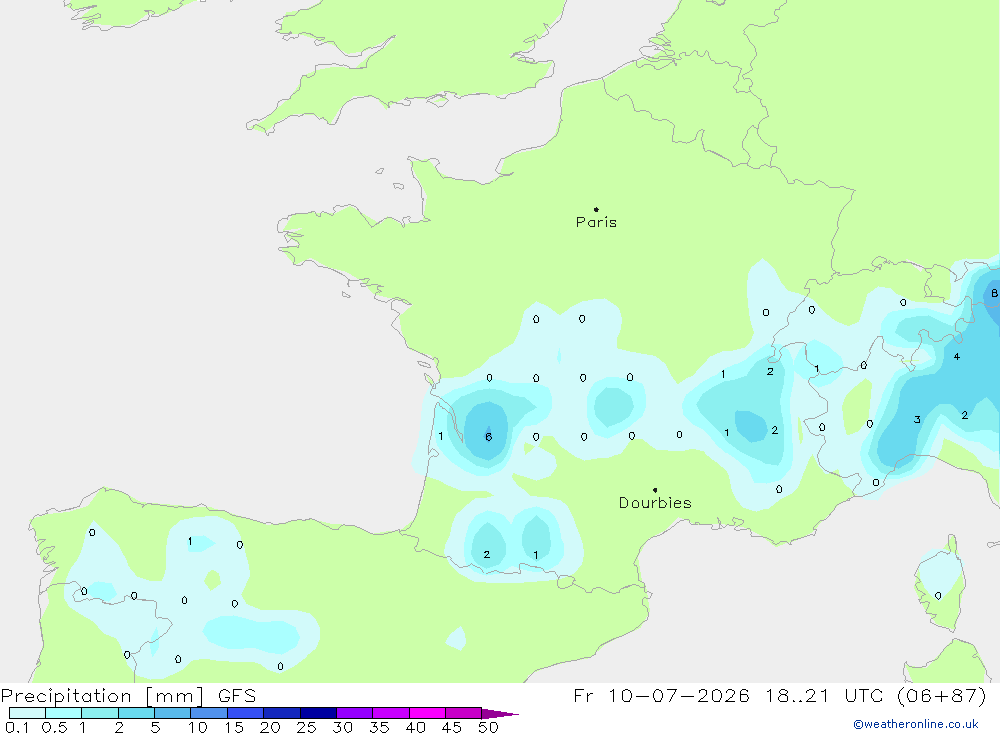Click the Dourbies city label

point(655,503)
